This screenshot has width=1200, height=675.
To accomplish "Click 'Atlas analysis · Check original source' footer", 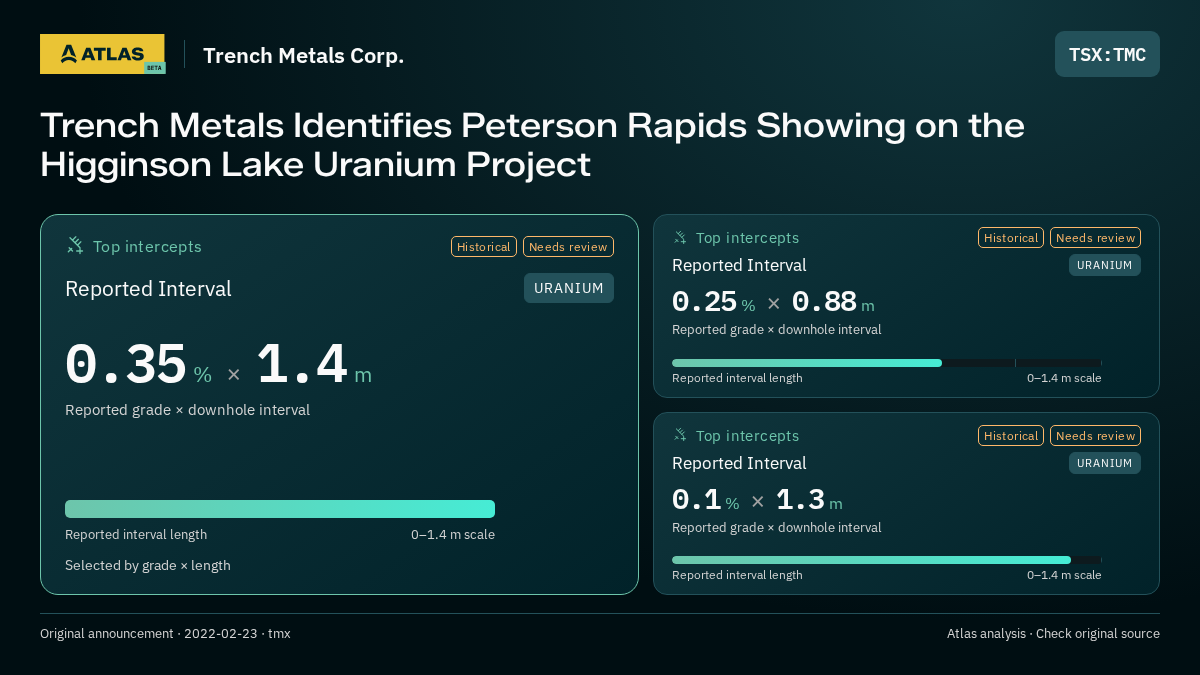I will 1053,634.
